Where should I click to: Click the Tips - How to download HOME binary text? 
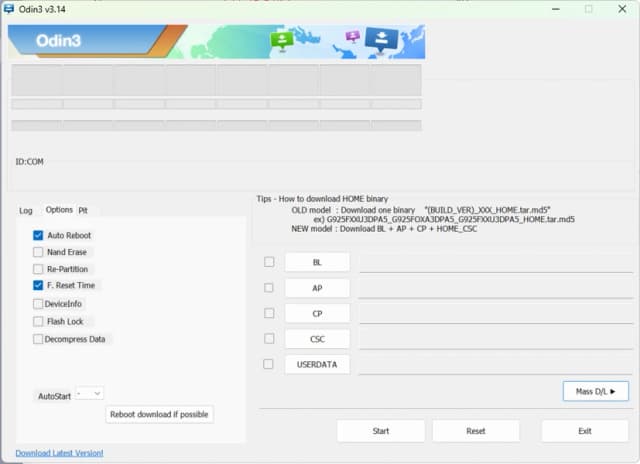322,199
